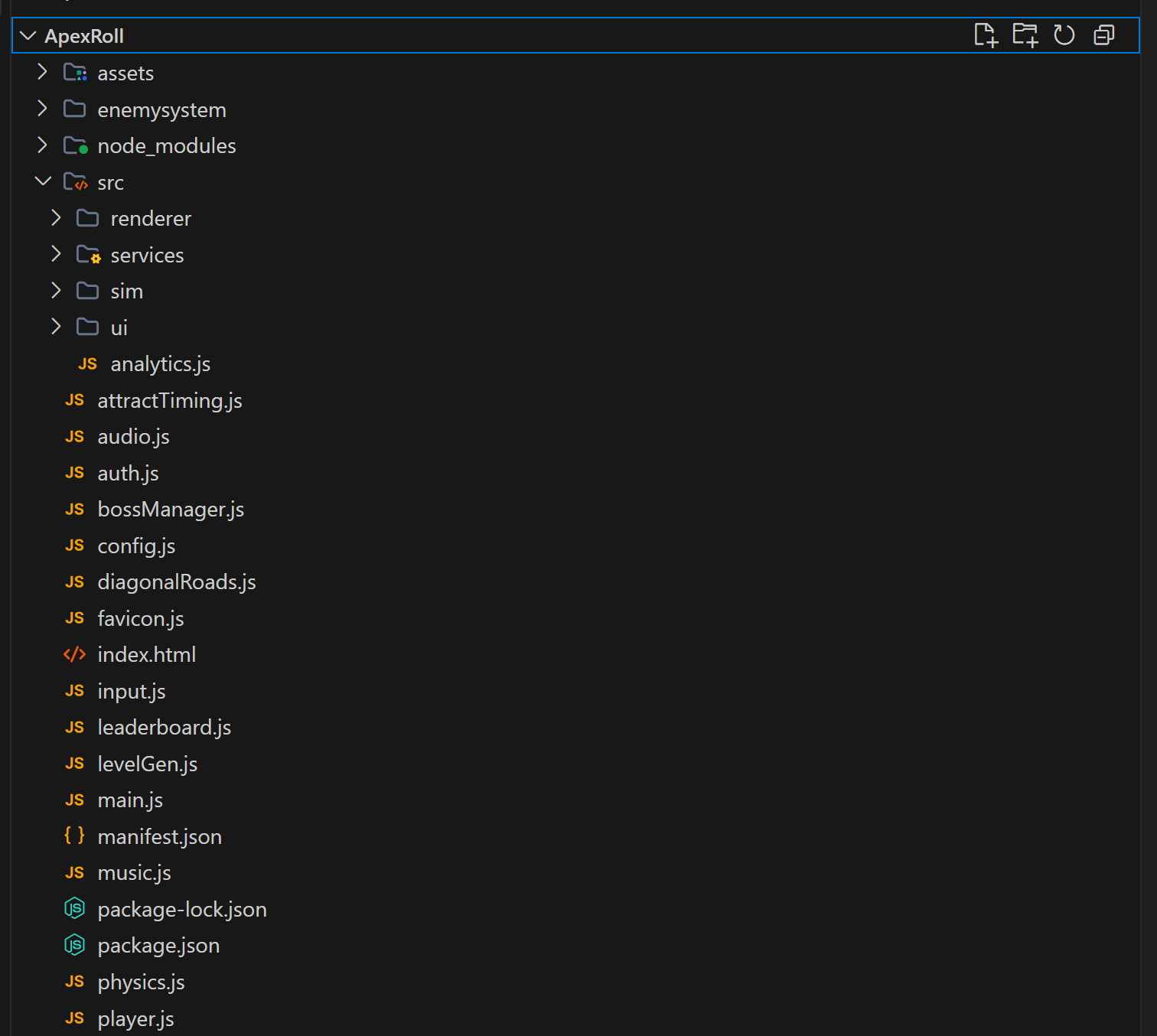Open levelGen.js file
Screen dimensions: 1157x1036
coord(147,764)
